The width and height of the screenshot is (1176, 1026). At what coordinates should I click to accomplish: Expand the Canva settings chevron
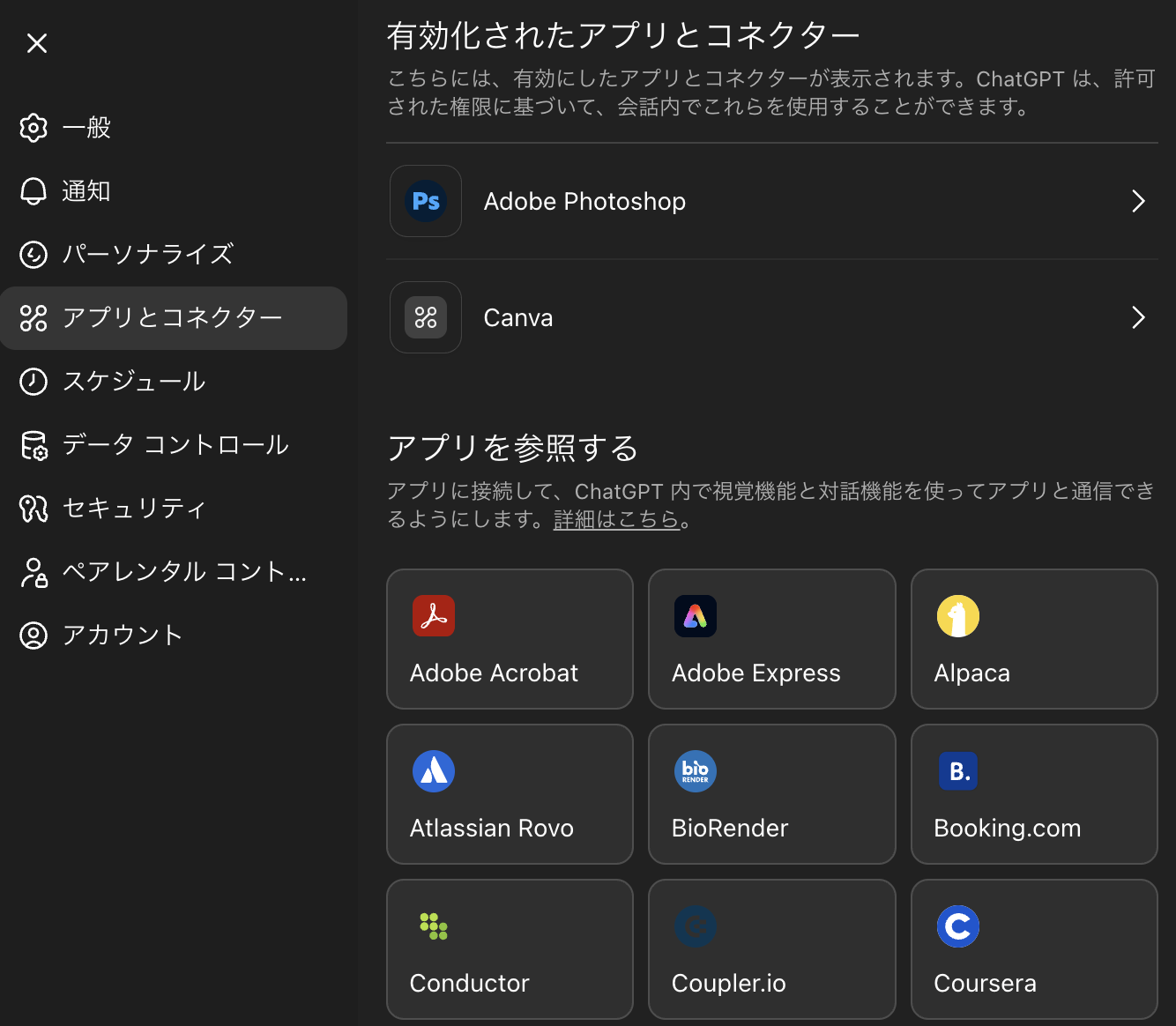click(1138, 317)
